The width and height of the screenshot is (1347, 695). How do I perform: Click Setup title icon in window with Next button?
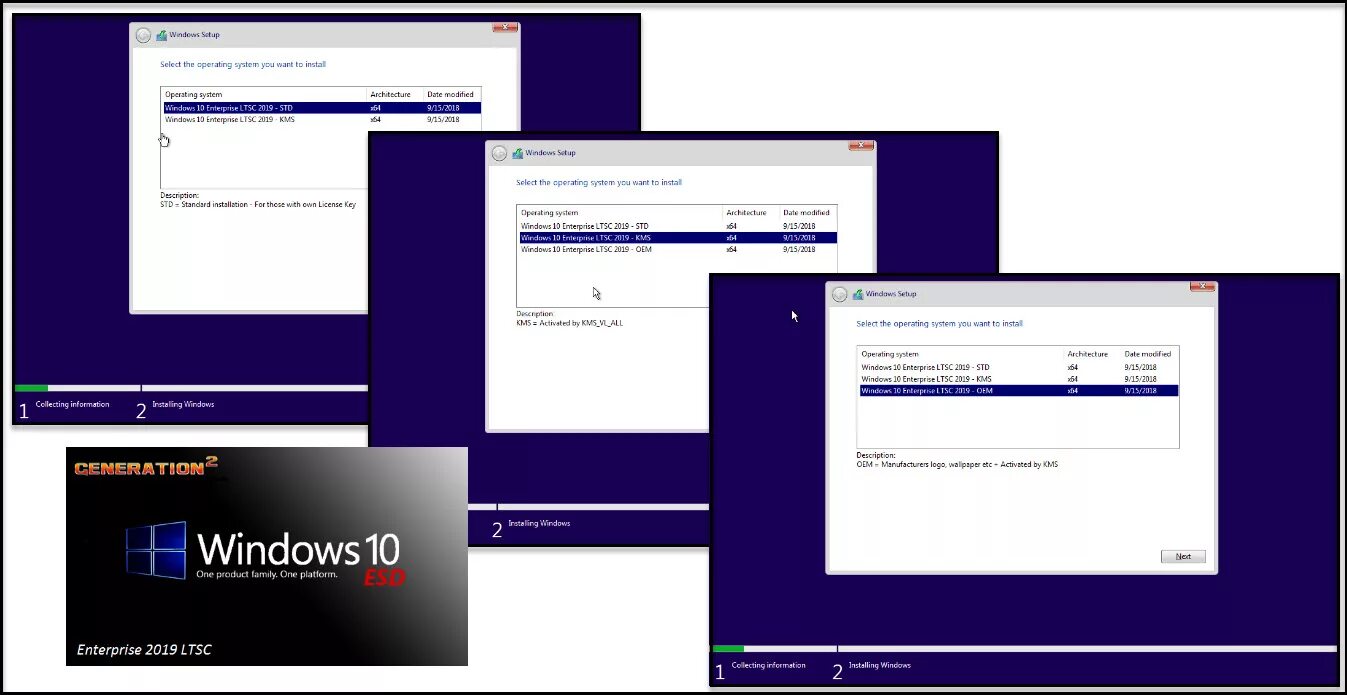pyautogui.click(x=858, y=294)
